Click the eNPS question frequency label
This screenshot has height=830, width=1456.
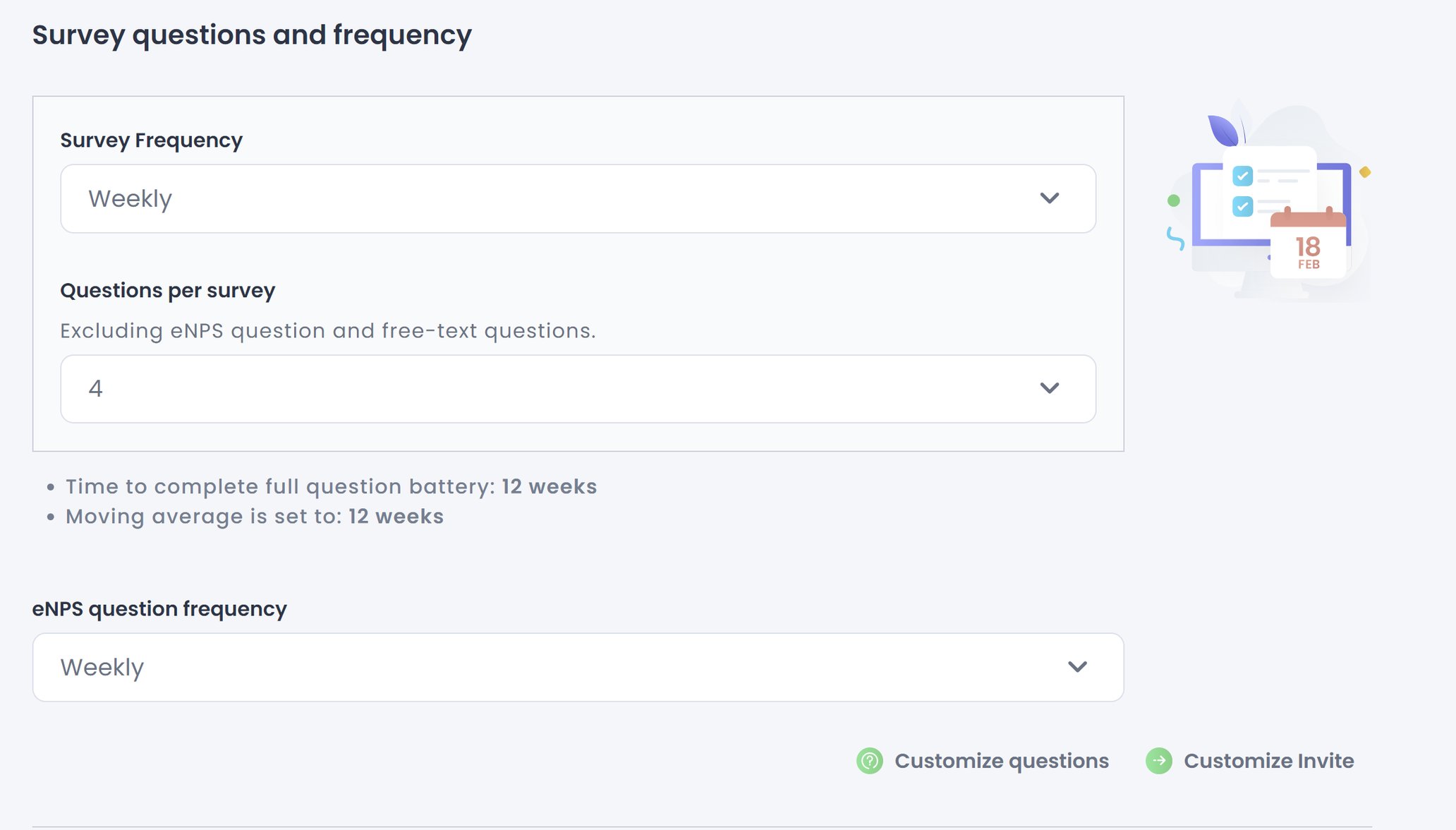click(159, 609)
